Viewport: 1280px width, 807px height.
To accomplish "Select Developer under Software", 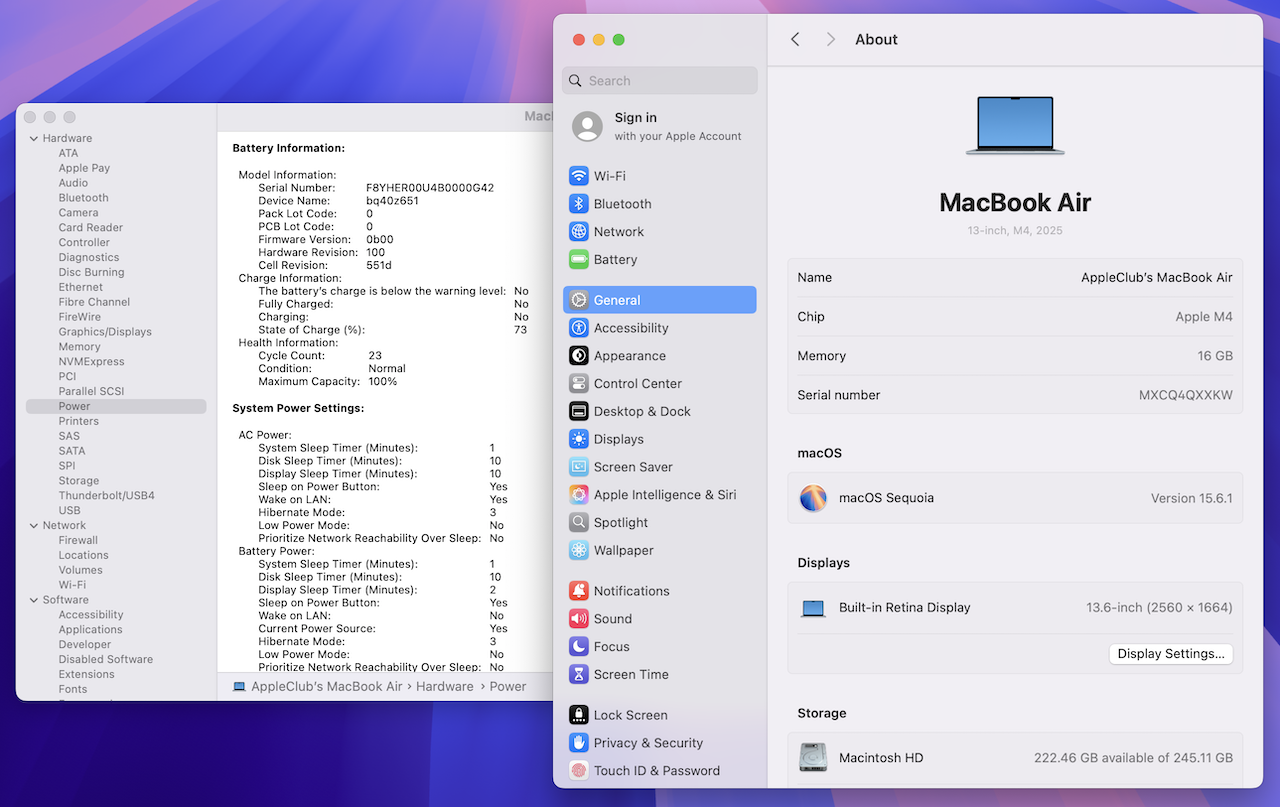I will (x=85, y=645).
